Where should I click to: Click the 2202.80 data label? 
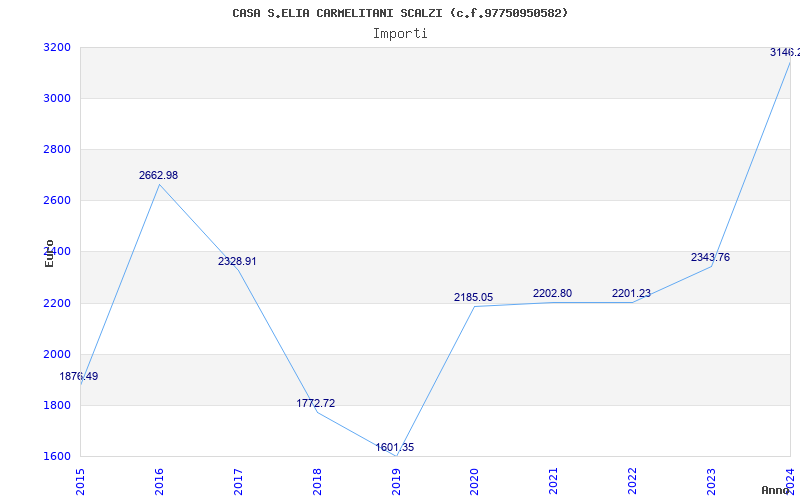[x=553, y=294]
